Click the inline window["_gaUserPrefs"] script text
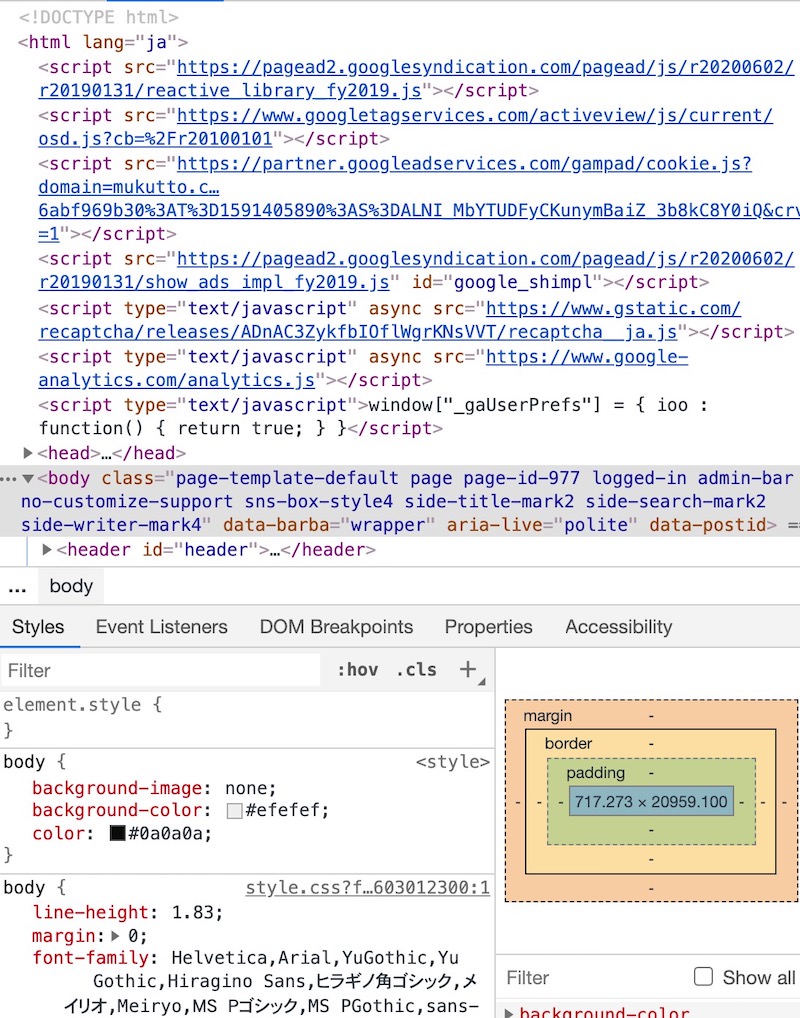Screen dimensions: 800x1018 (x=373, y=417)
